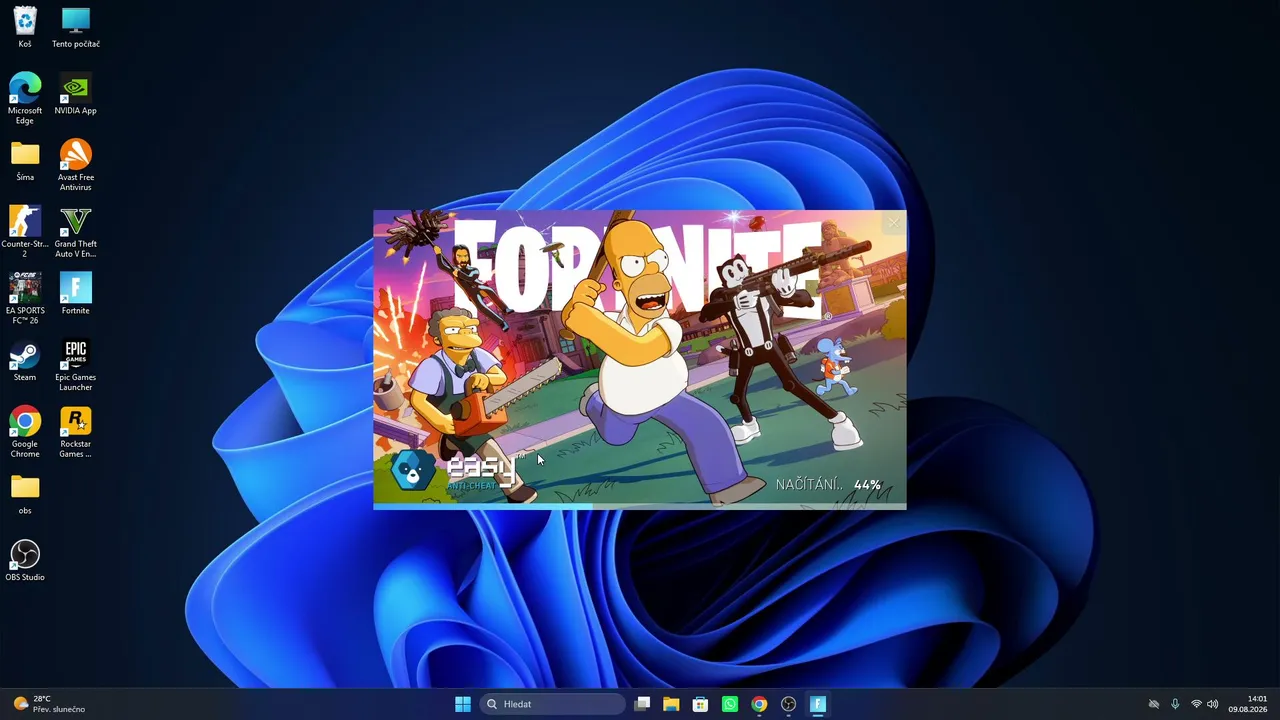This screenshot has height=720, width=1280.
Task: Select the Fortnite desktop shortcut
Action: pyautogui.click(x=76, y=294)
